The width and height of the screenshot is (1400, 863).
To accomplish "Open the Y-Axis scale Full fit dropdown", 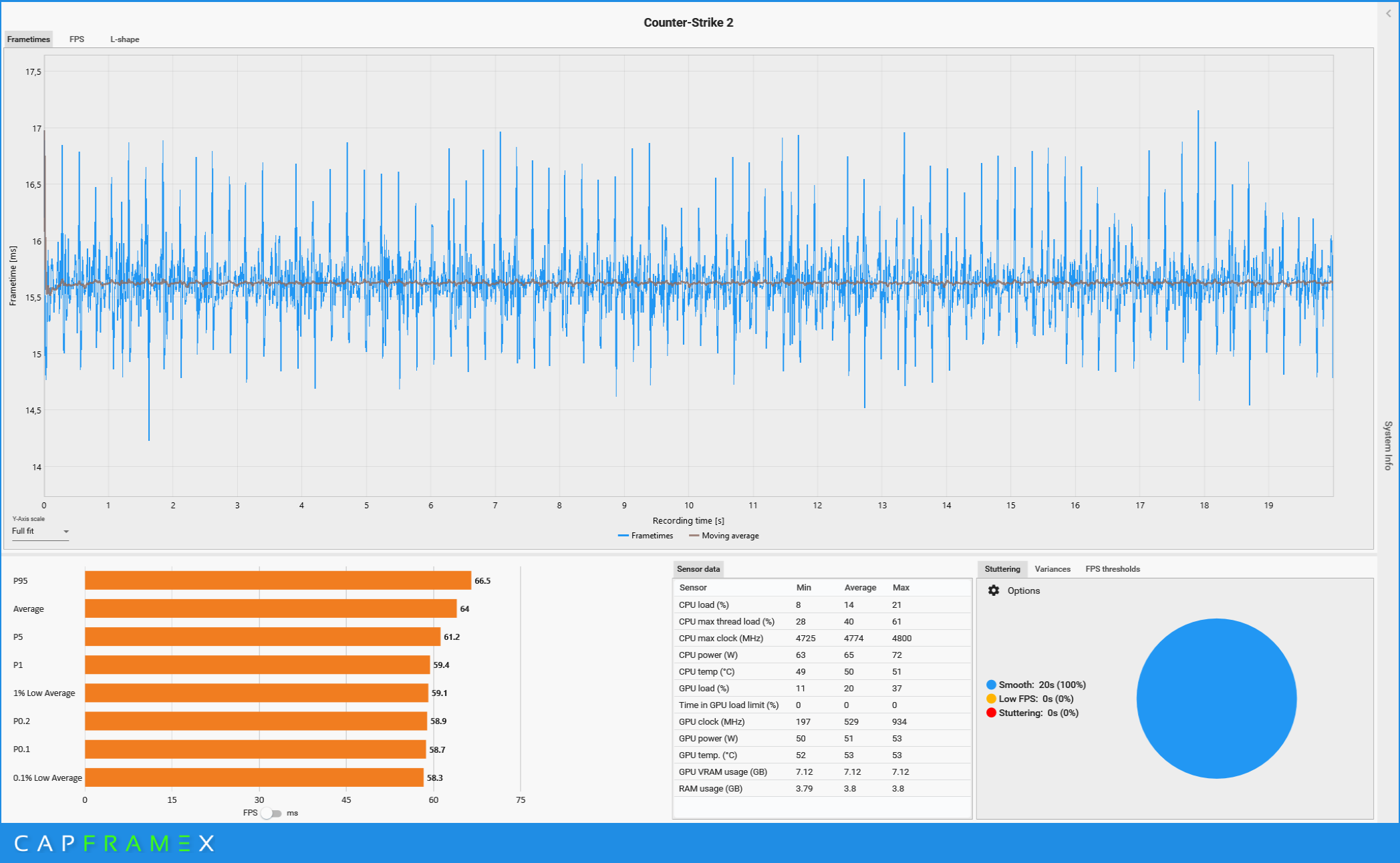I will (40, 532).
